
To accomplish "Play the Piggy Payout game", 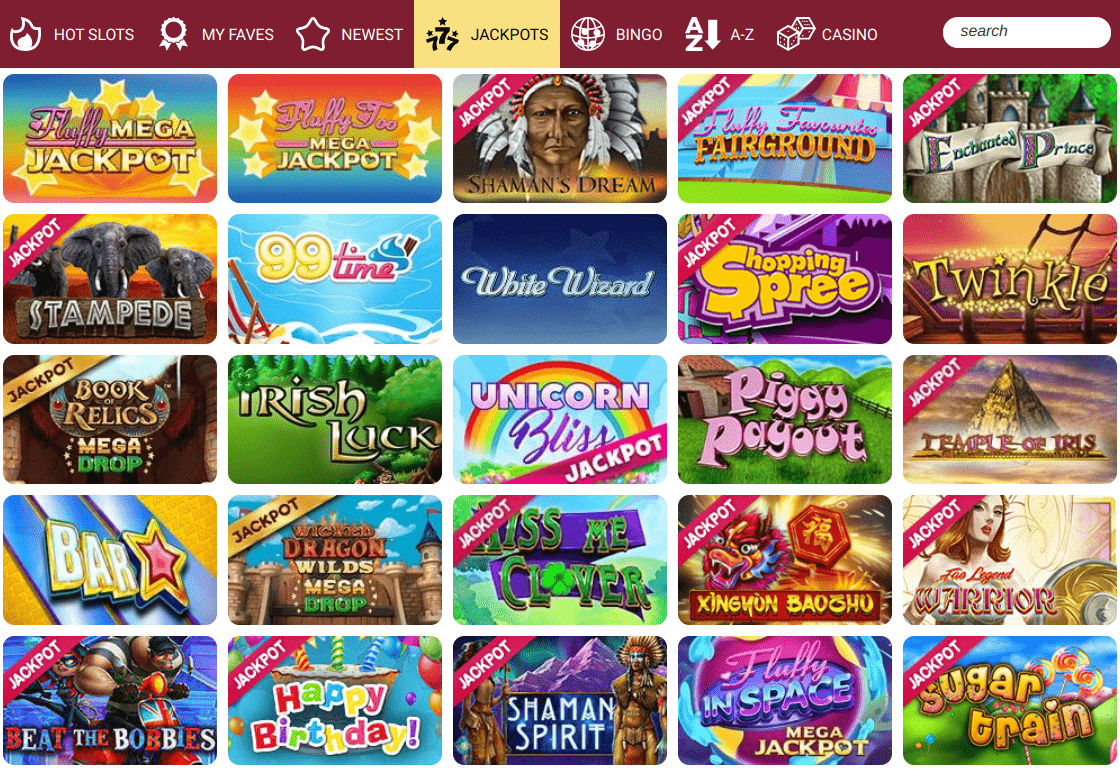I will [x=785, y=419].
